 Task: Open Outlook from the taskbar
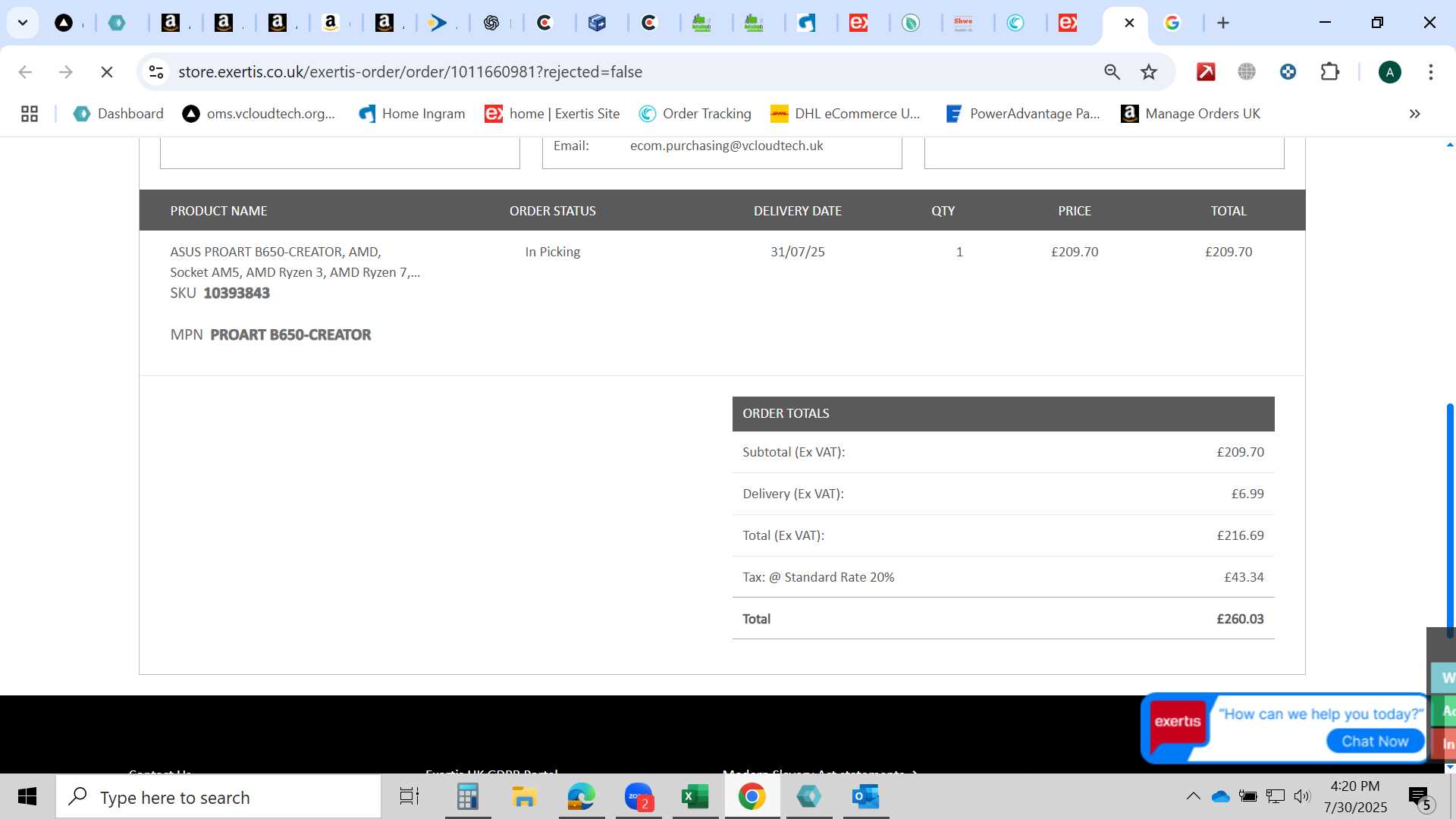pyautogui.click(x=865, y=796)
